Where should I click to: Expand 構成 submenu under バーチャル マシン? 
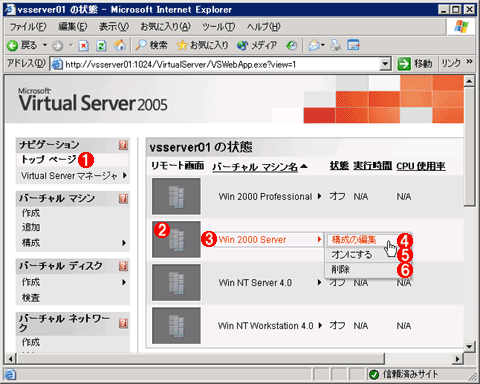coord(124,243)
